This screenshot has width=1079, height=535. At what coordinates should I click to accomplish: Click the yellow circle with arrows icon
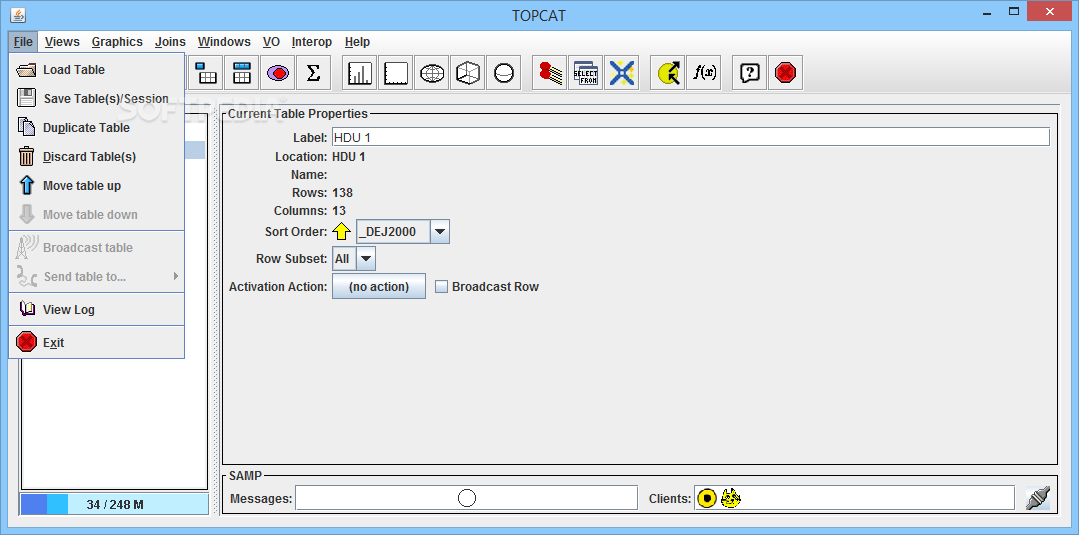click(668, 72)
